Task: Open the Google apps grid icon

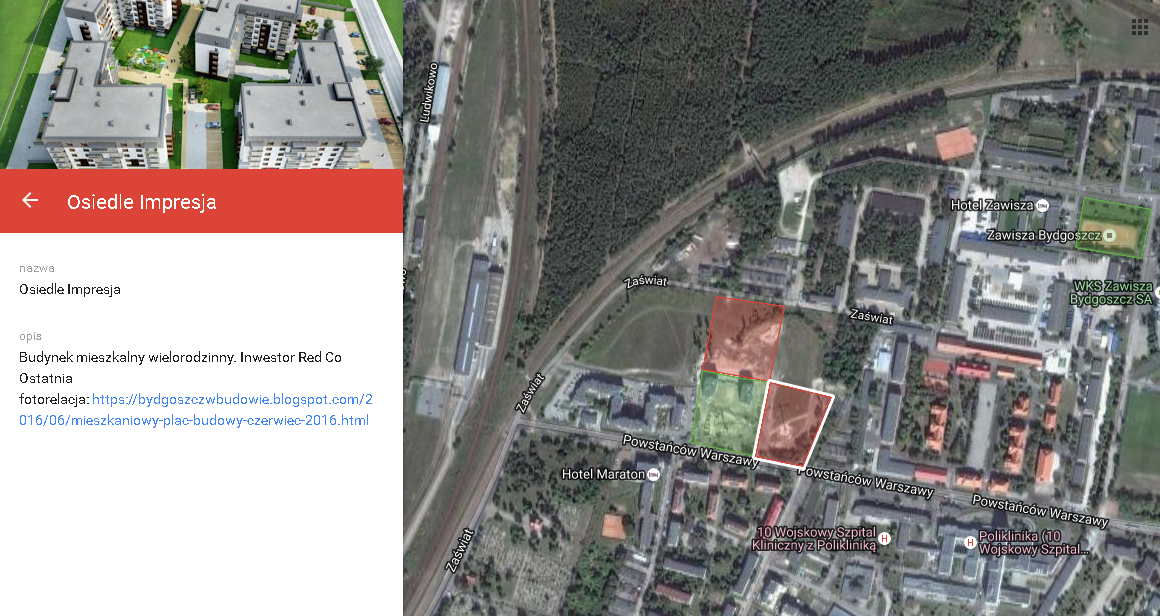Action: [x=1139, y=27]
